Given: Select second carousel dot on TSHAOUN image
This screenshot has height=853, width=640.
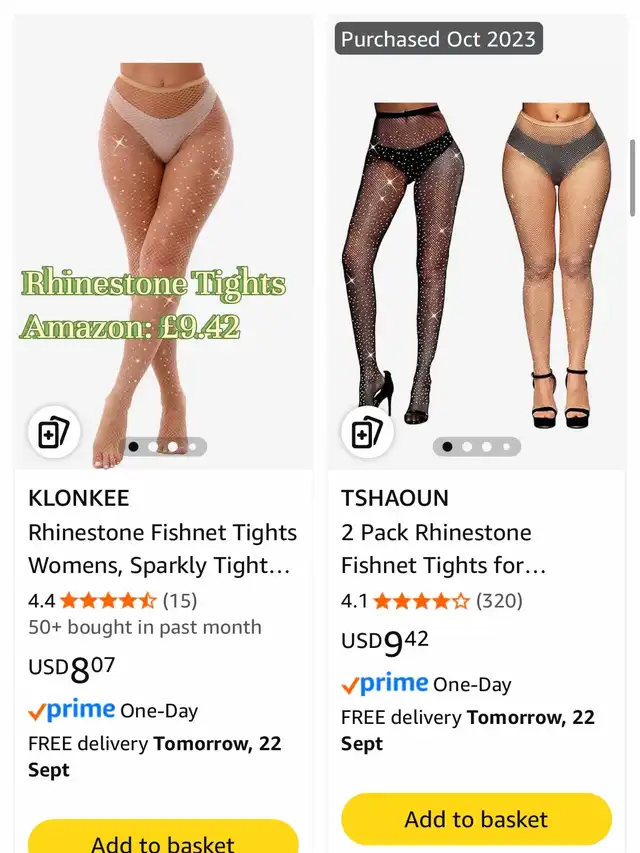Looking at the screenshot, I should 467,447.
